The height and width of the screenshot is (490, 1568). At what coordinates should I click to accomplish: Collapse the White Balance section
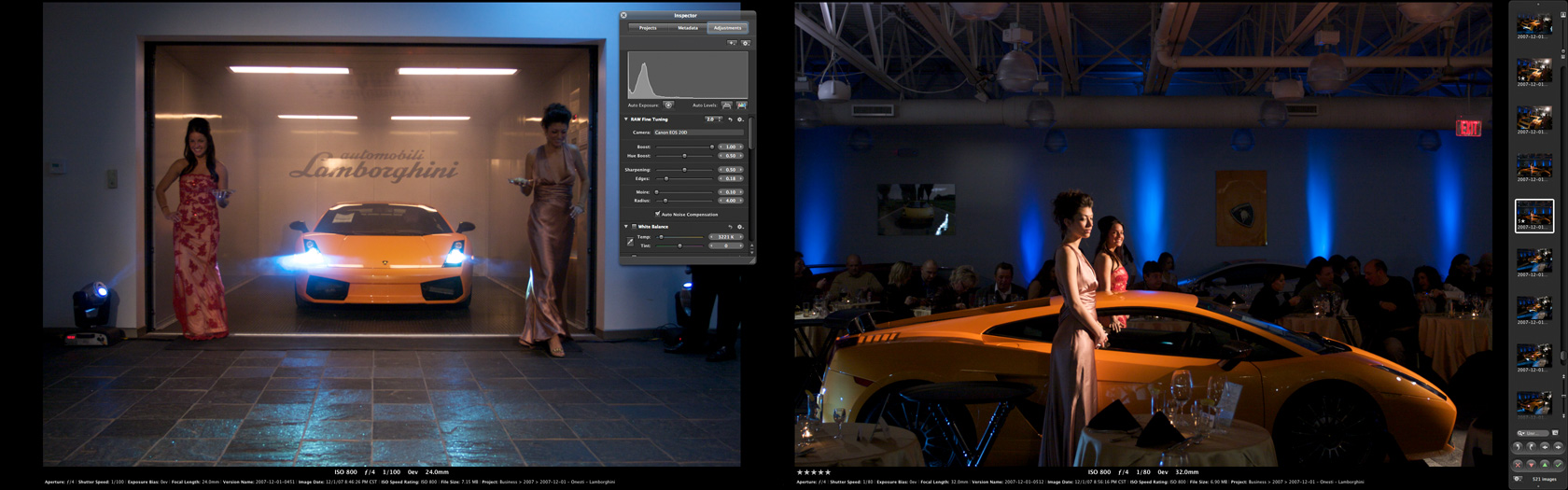tap(626, 227)
